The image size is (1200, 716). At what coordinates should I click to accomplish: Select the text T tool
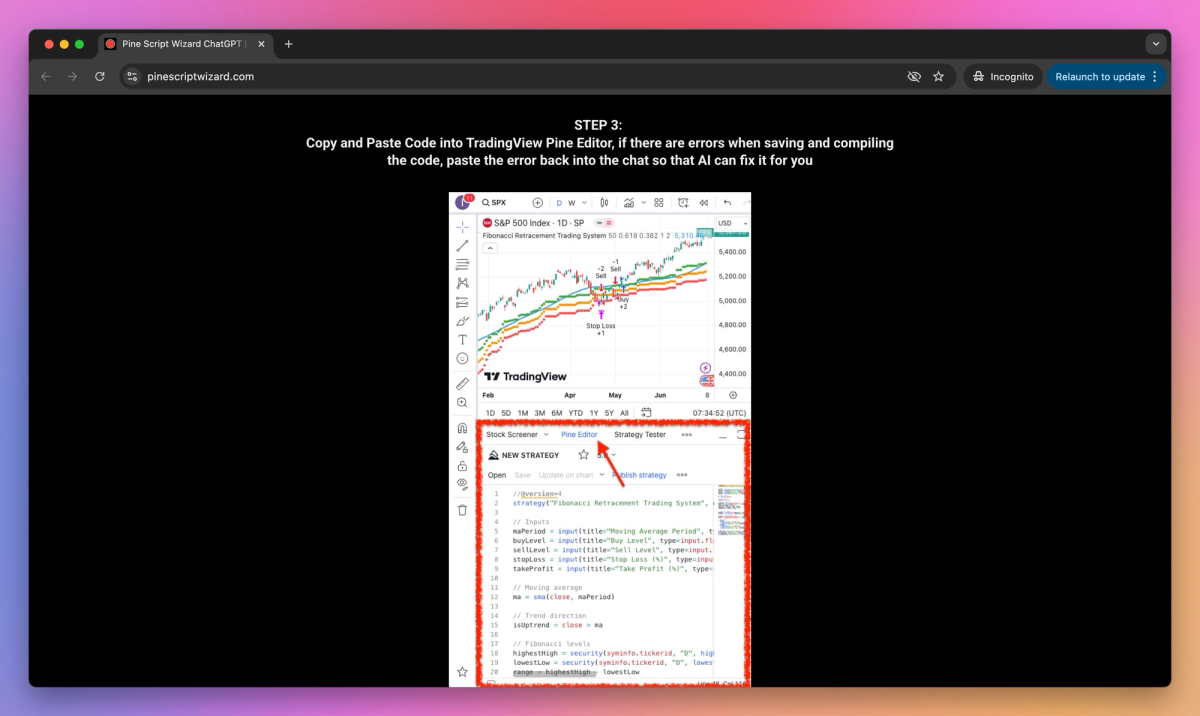(x=462, y=340)
